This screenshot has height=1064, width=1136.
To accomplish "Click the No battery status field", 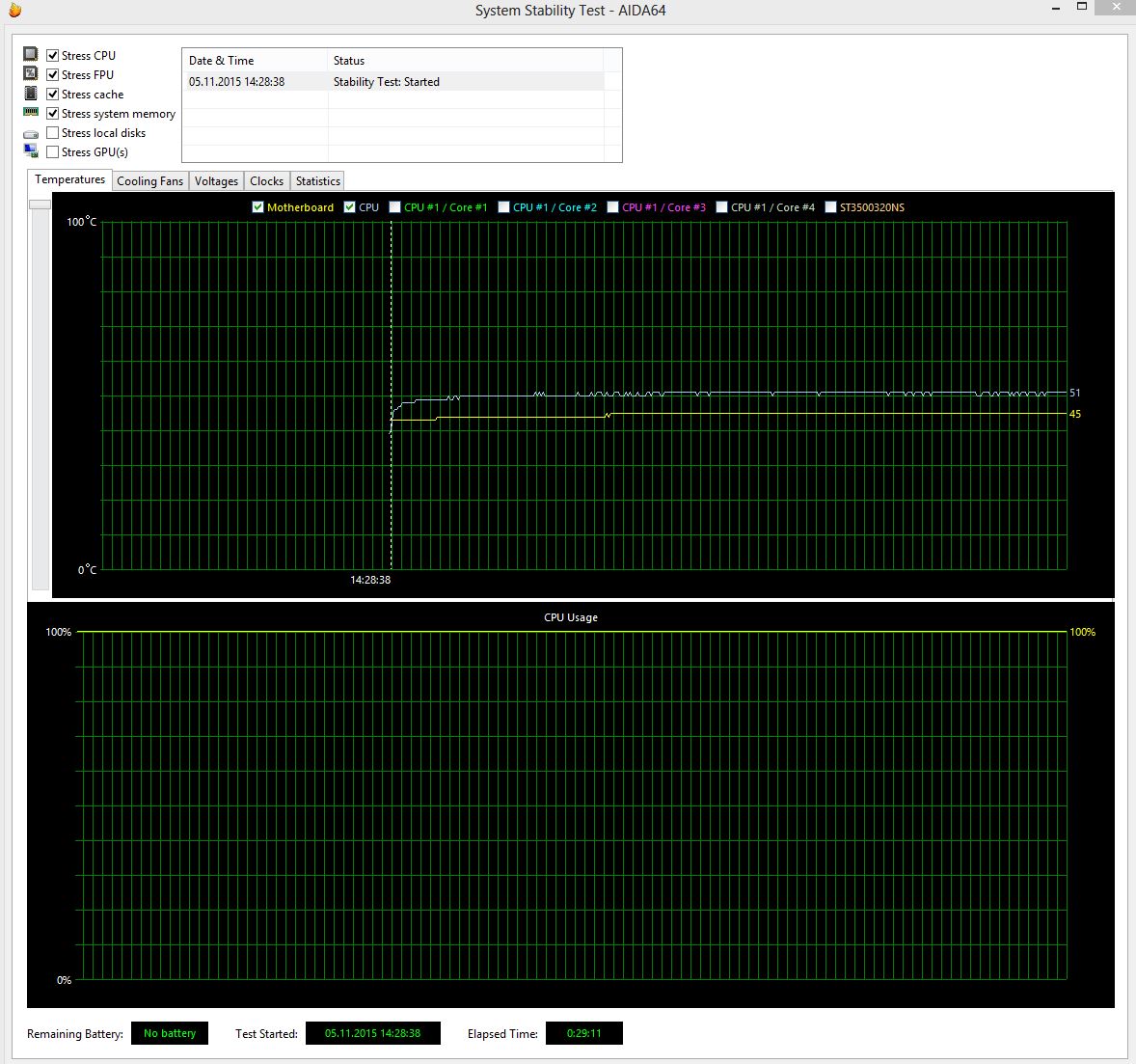I will [170, 1033].
